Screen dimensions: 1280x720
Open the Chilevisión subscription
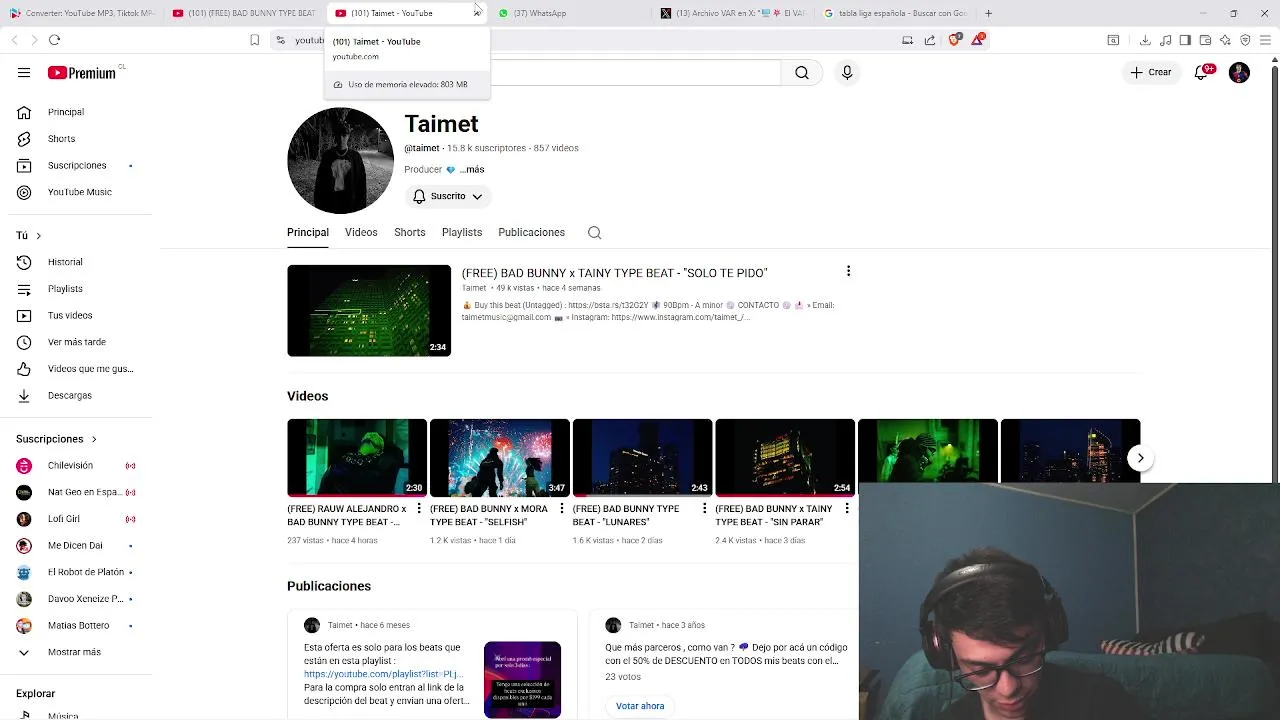tap(70, 465)
